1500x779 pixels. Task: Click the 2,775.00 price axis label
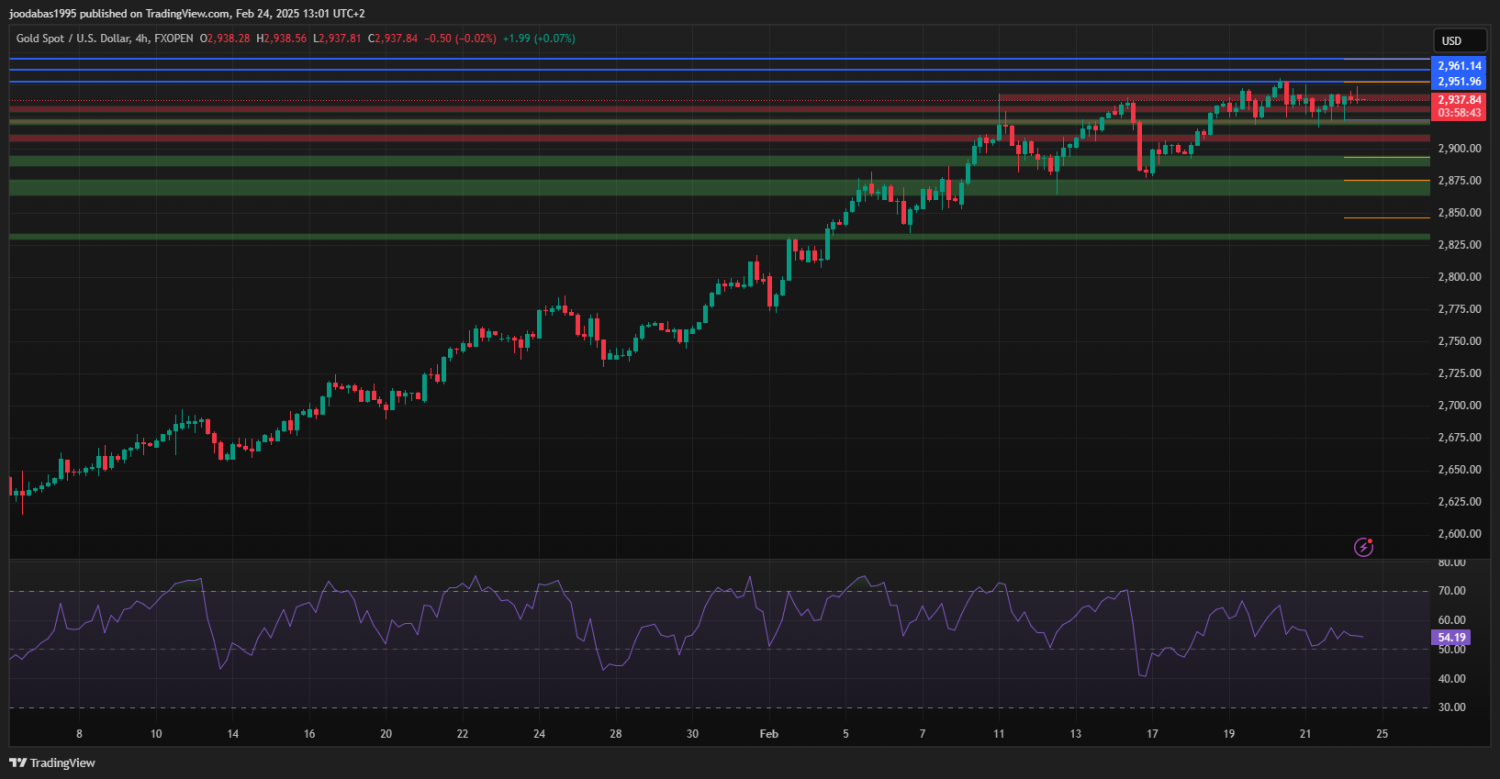pos(1458,309)
